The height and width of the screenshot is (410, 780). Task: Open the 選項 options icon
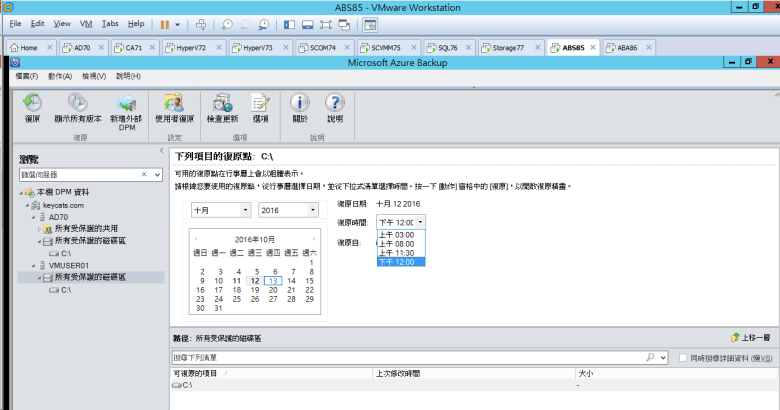click(x=260, y=104)
